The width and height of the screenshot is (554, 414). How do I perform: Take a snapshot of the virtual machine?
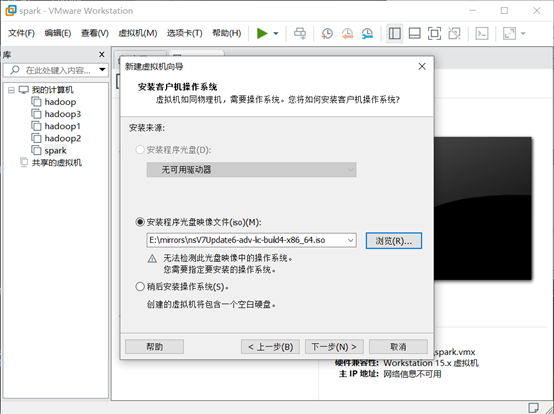point(327,34)
